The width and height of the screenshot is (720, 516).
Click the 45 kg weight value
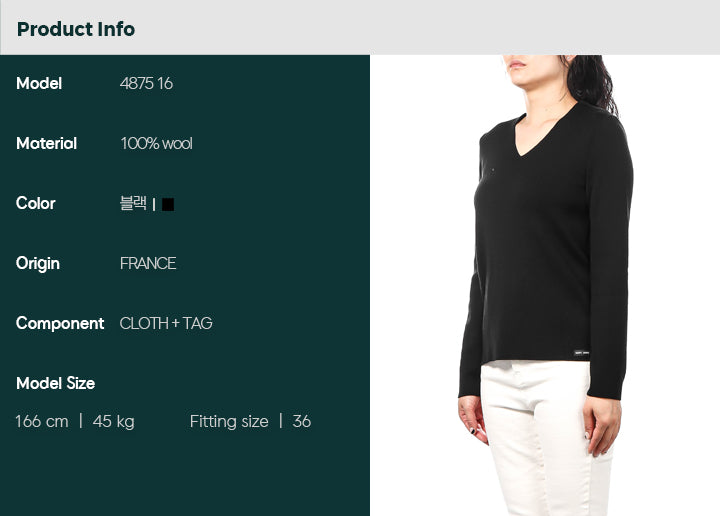coord(113,421)
